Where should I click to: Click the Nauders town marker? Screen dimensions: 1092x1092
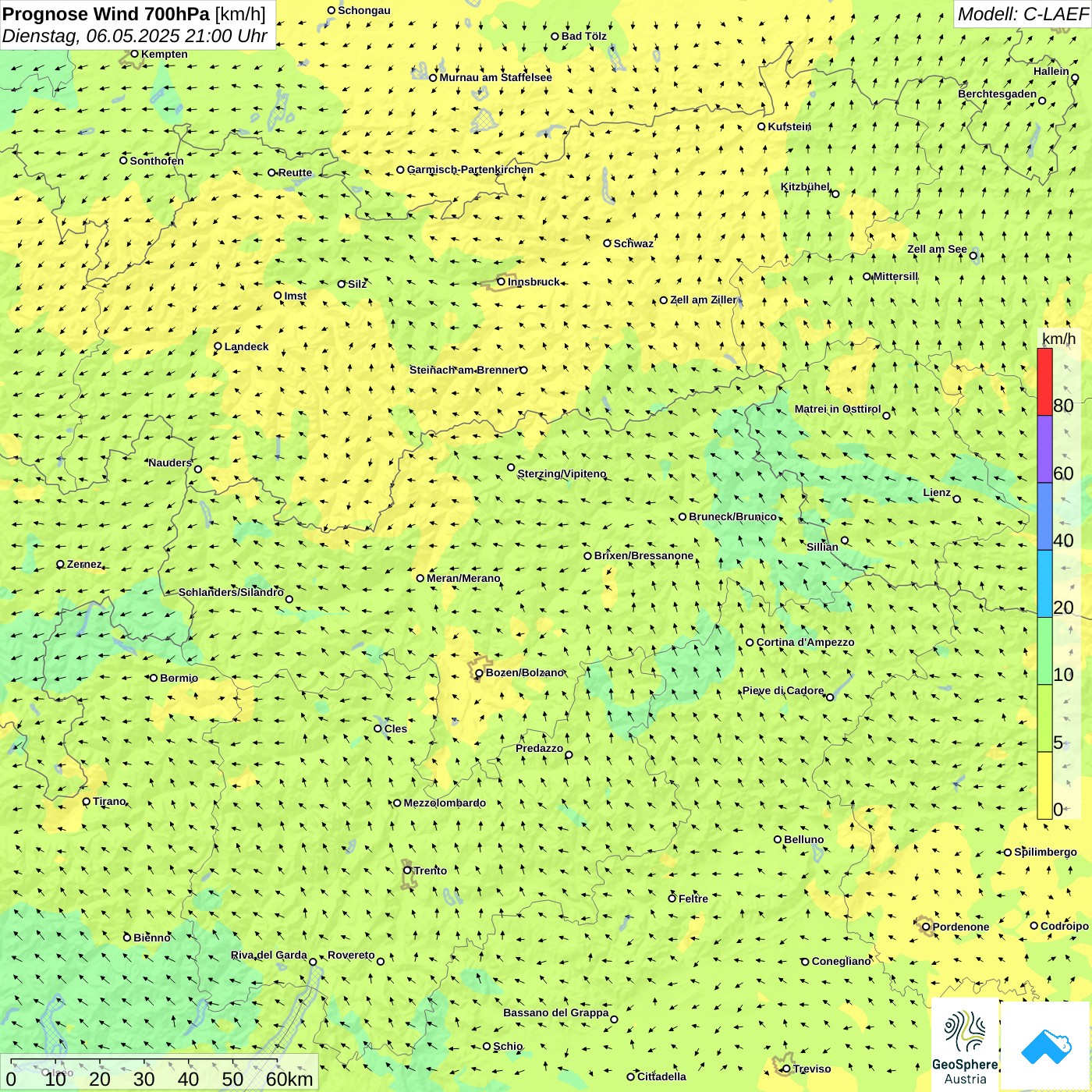click(x=198, y=470)
